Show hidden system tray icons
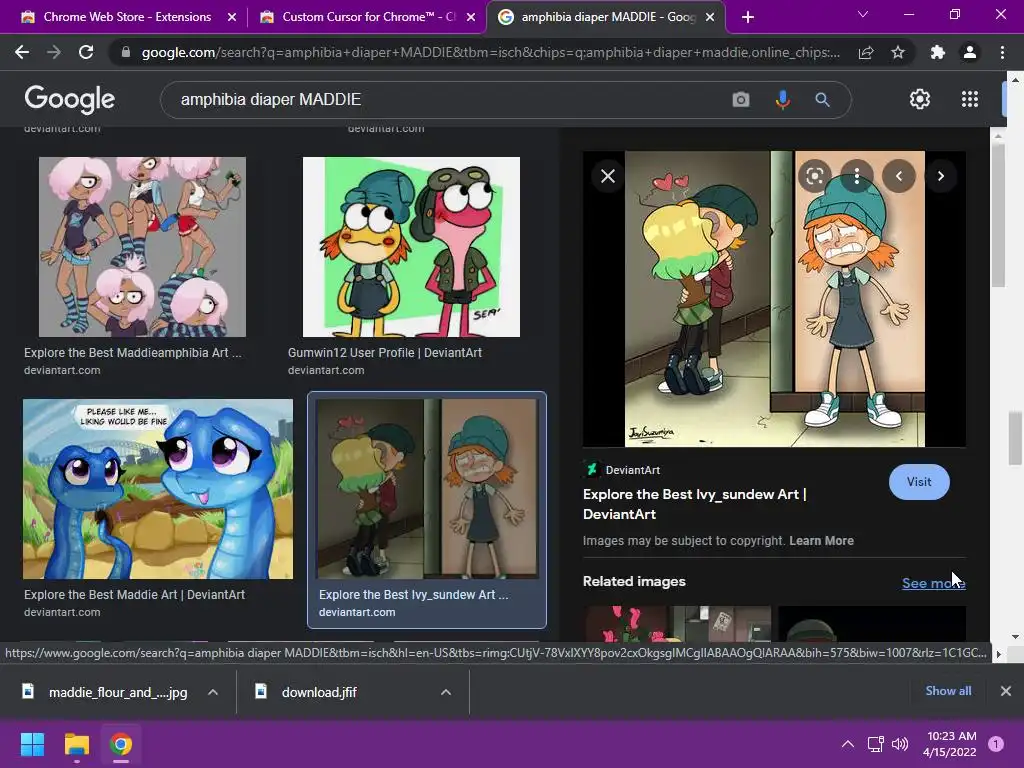This screenshot has height=768, width=1024. [x=848, y=744]
